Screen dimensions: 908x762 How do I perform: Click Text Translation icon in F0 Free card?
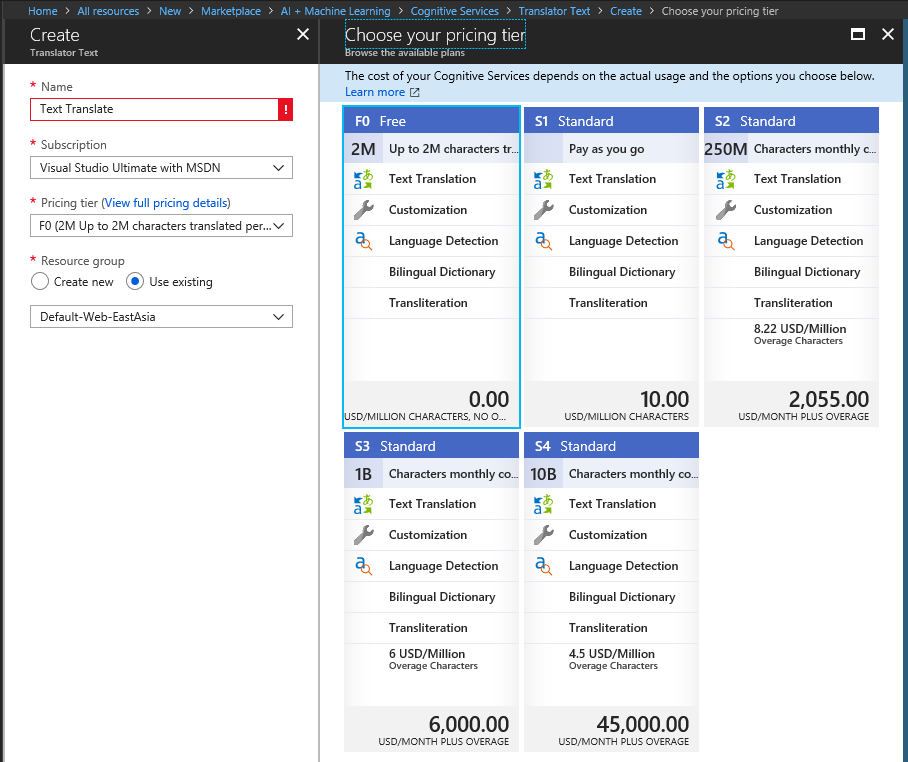[363, 179]
